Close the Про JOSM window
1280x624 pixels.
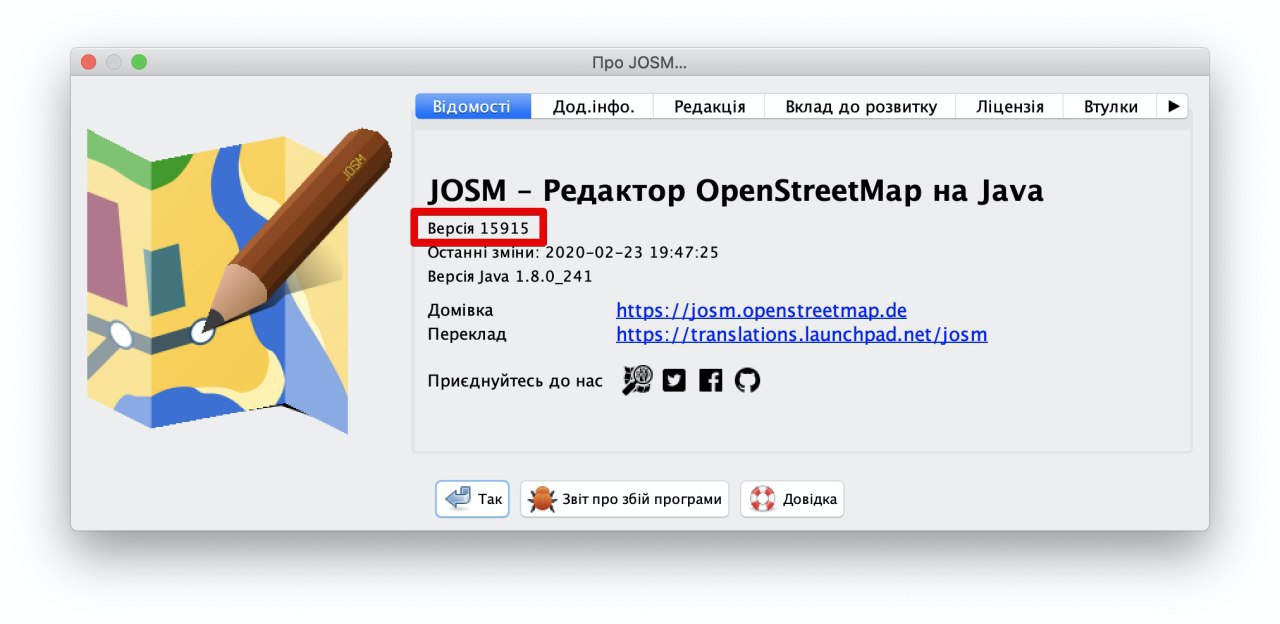(88, 62)
